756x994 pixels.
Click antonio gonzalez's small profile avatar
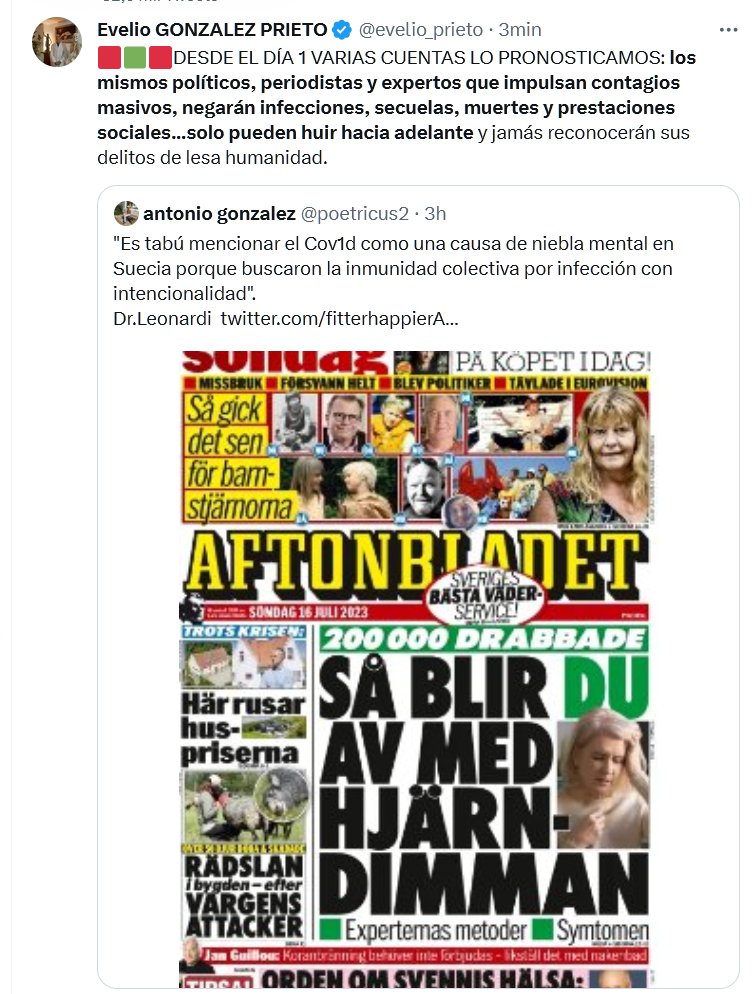(x=126, y=214)
